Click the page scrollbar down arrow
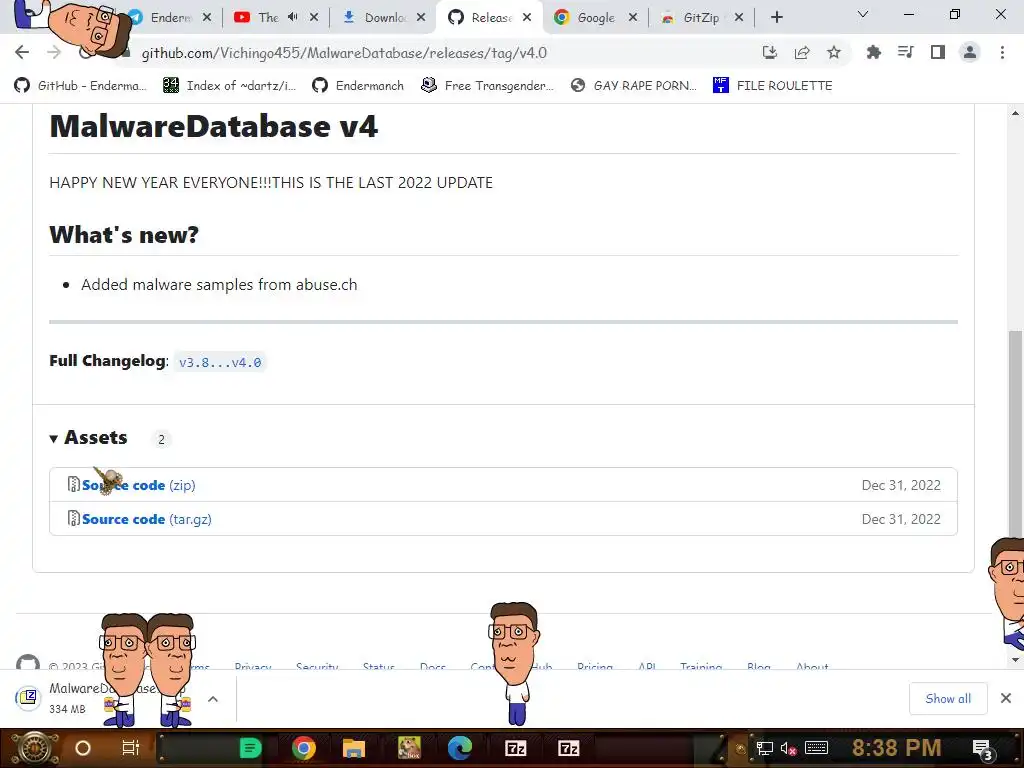This screenshot has height=768, width=1024. pyautogui.click(x=1016, y=660)
